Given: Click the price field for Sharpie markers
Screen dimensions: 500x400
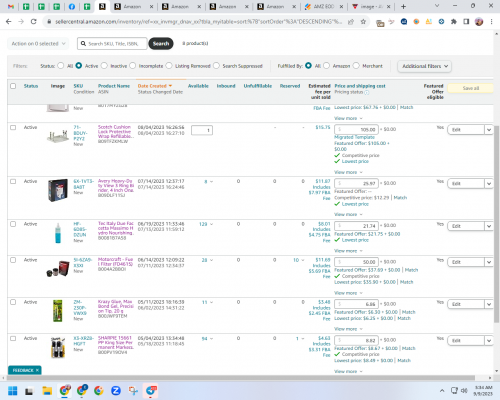Looking at the screenshot, I should (357, 340).
